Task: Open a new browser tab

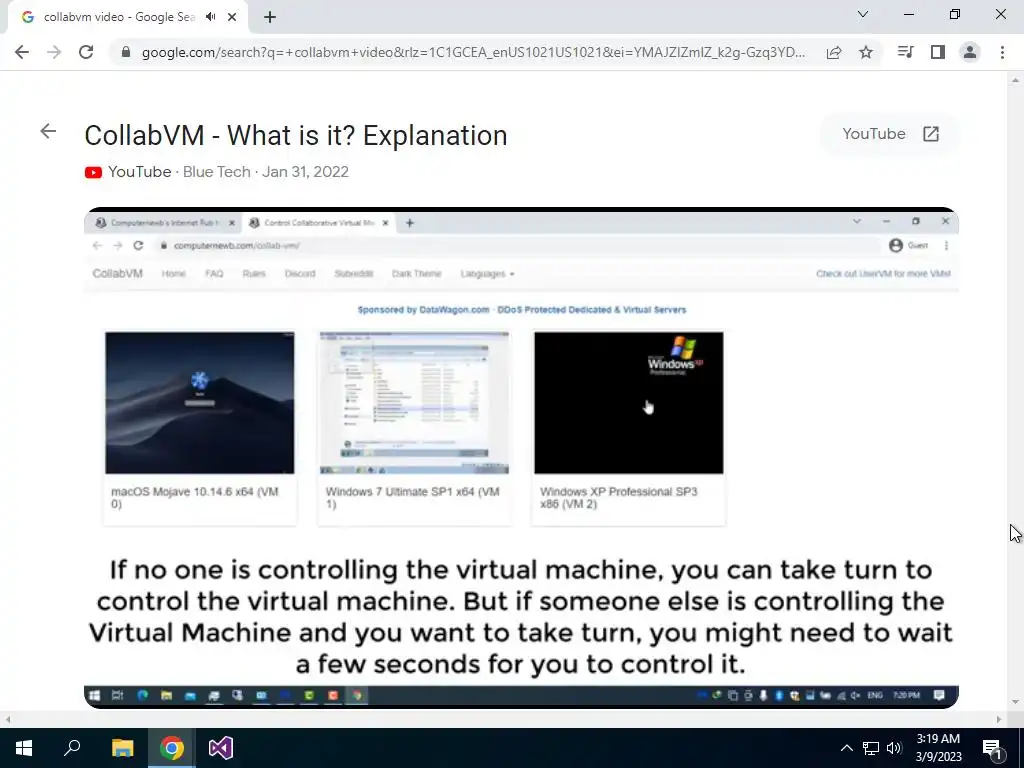Action: (270, 17)
